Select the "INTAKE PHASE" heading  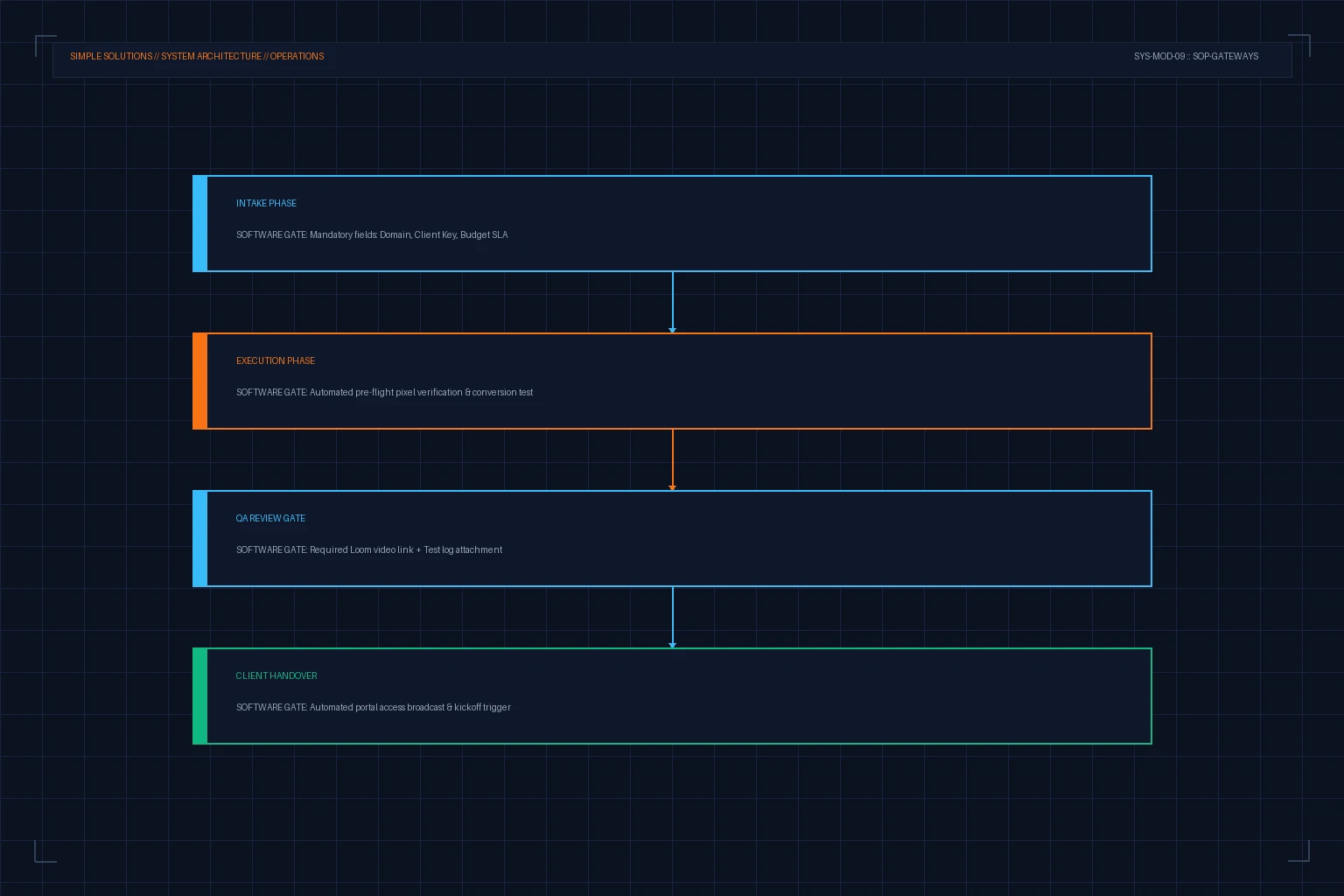tap(266, 203)
